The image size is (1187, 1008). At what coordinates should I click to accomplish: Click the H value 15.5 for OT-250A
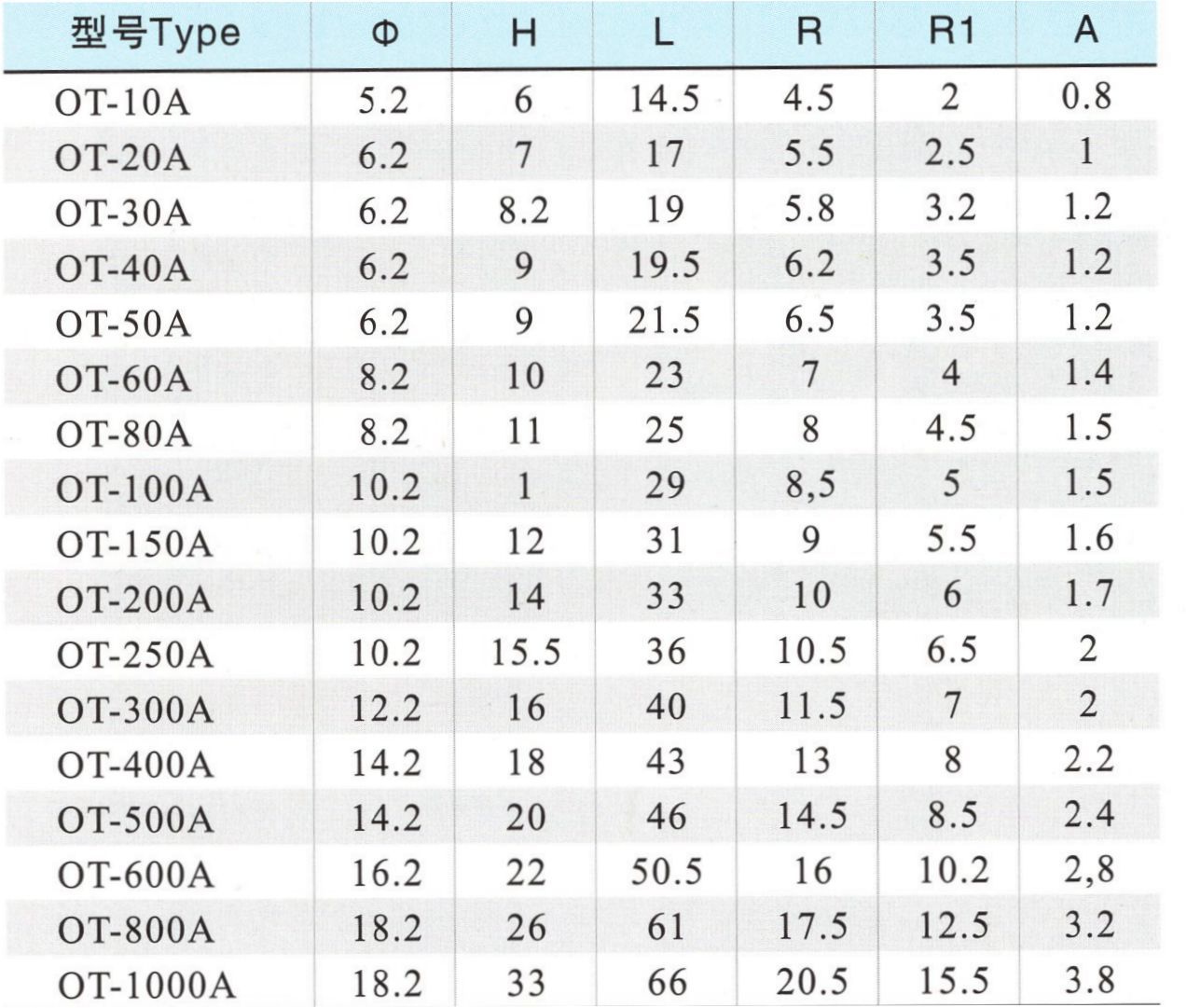pos(526,653)
